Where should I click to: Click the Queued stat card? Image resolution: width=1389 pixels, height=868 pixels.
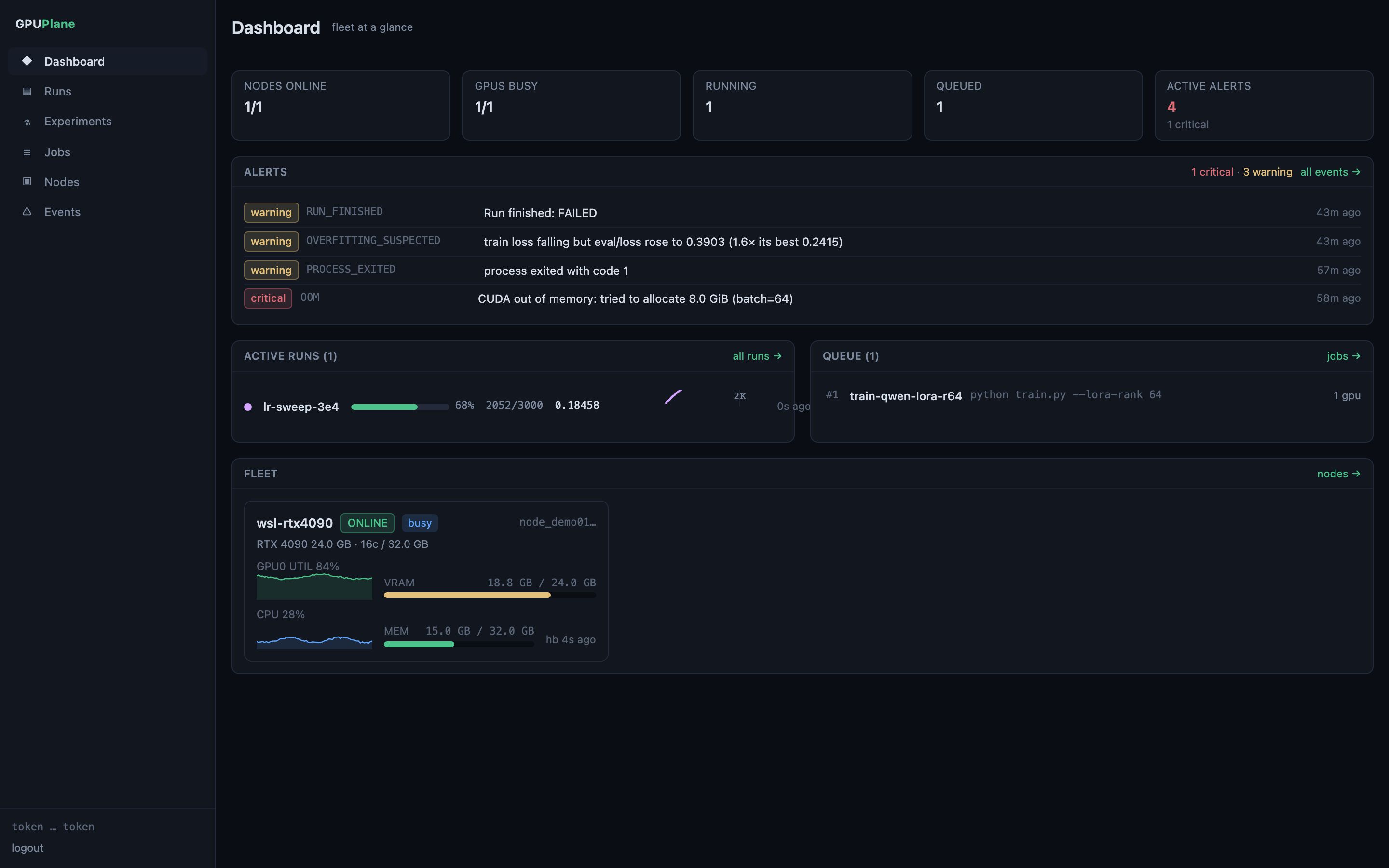[x=1033, y=106]
